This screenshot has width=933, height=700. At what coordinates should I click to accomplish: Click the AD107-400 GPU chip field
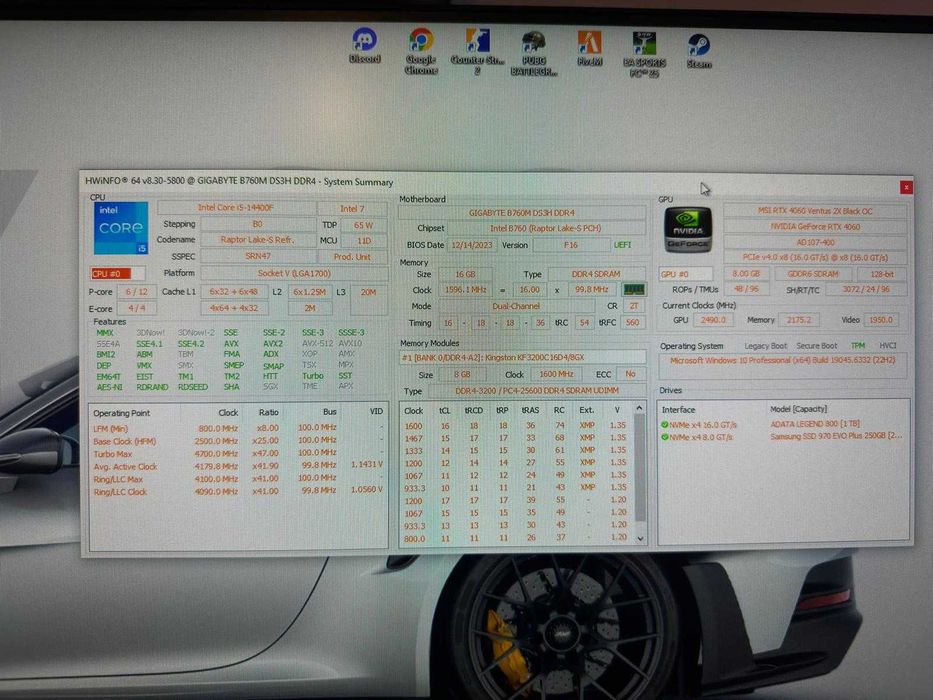815,242
